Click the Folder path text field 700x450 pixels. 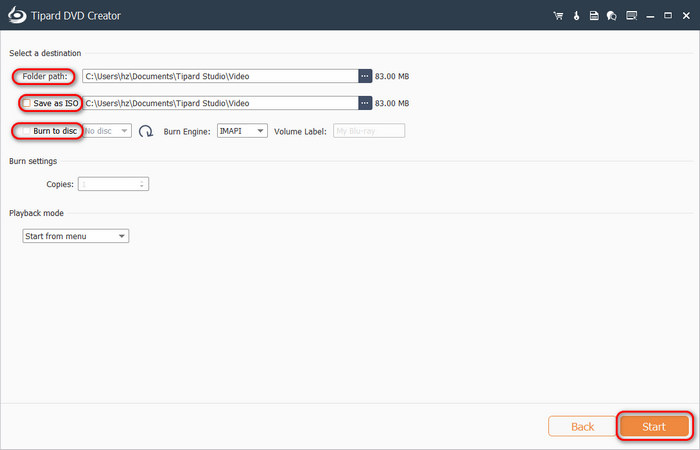click(221, 76)
